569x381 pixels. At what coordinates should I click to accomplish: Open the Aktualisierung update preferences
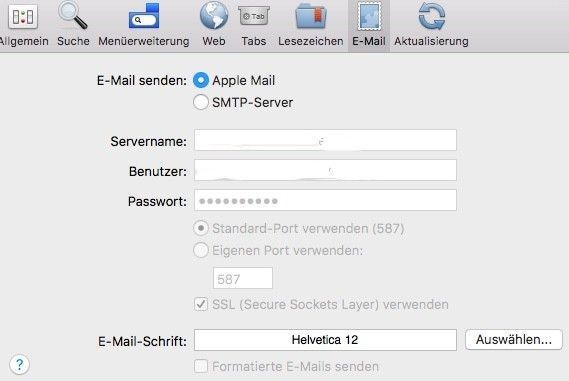[431, 16]
